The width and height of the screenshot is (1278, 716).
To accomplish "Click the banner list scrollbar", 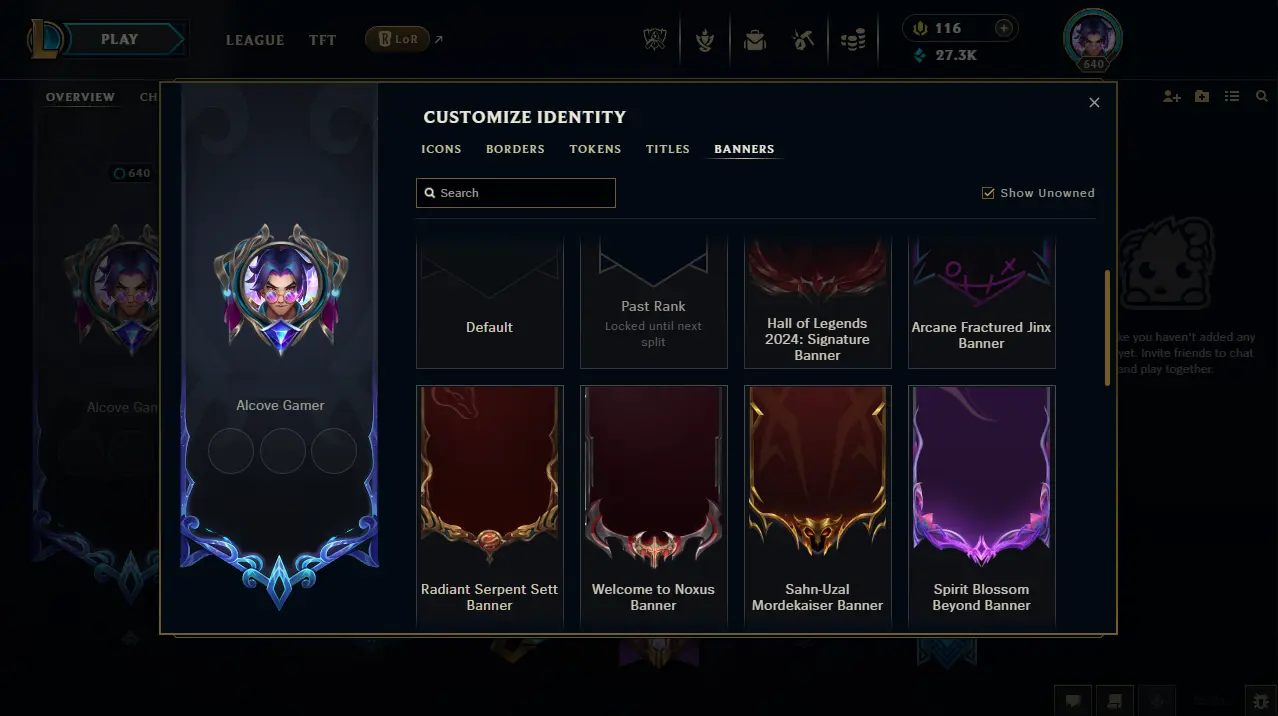I will (x=1107, y=327).
